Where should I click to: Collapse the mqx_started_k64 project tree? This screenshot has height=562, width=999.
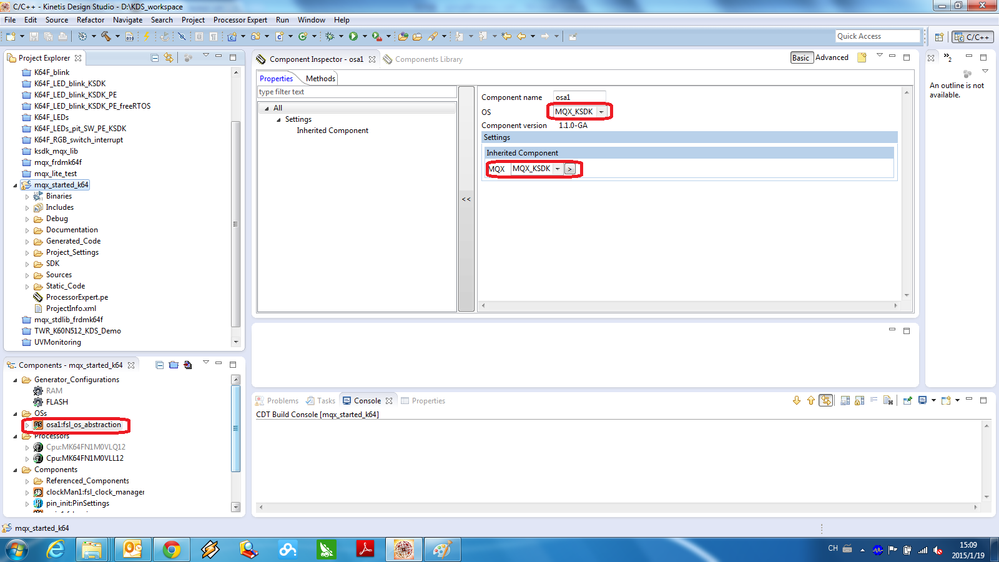[15, 185]
